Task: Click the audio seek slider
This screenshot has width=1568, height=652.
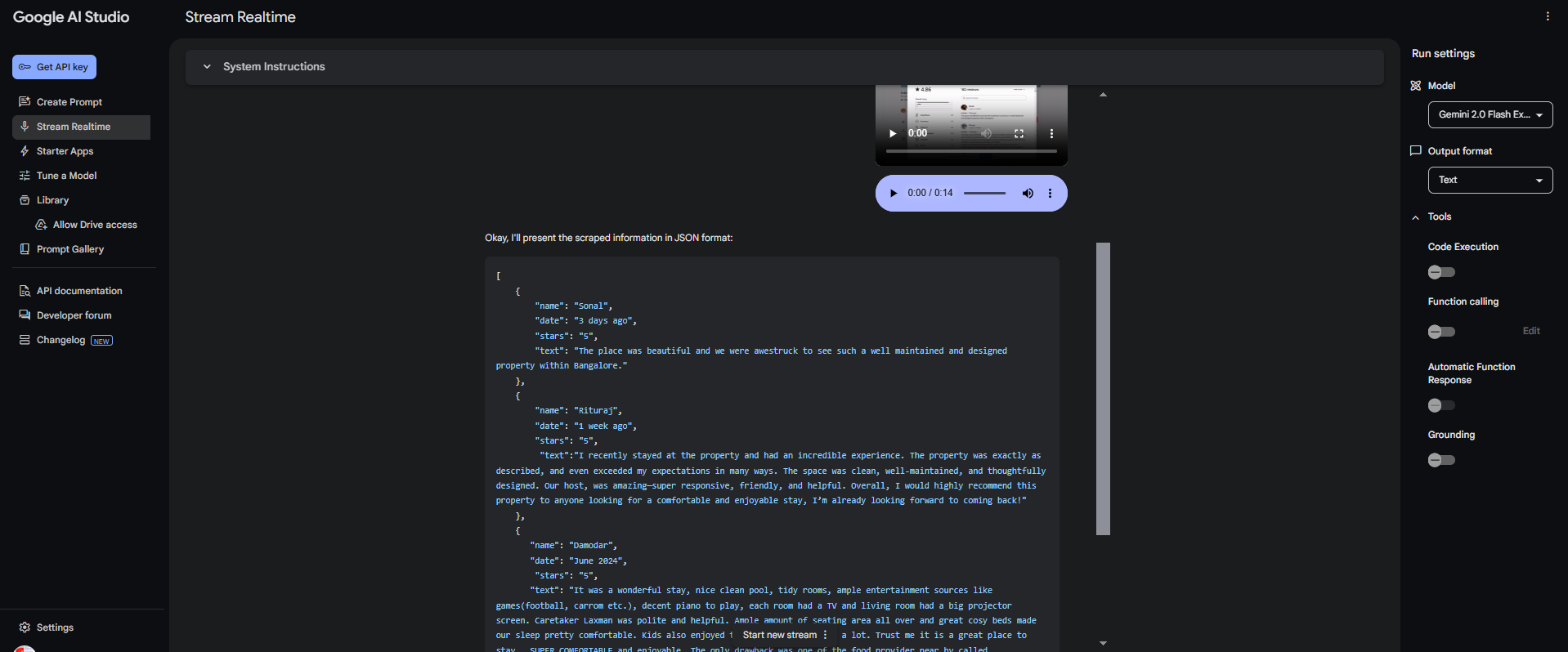Action: click(x=984, y=194)
